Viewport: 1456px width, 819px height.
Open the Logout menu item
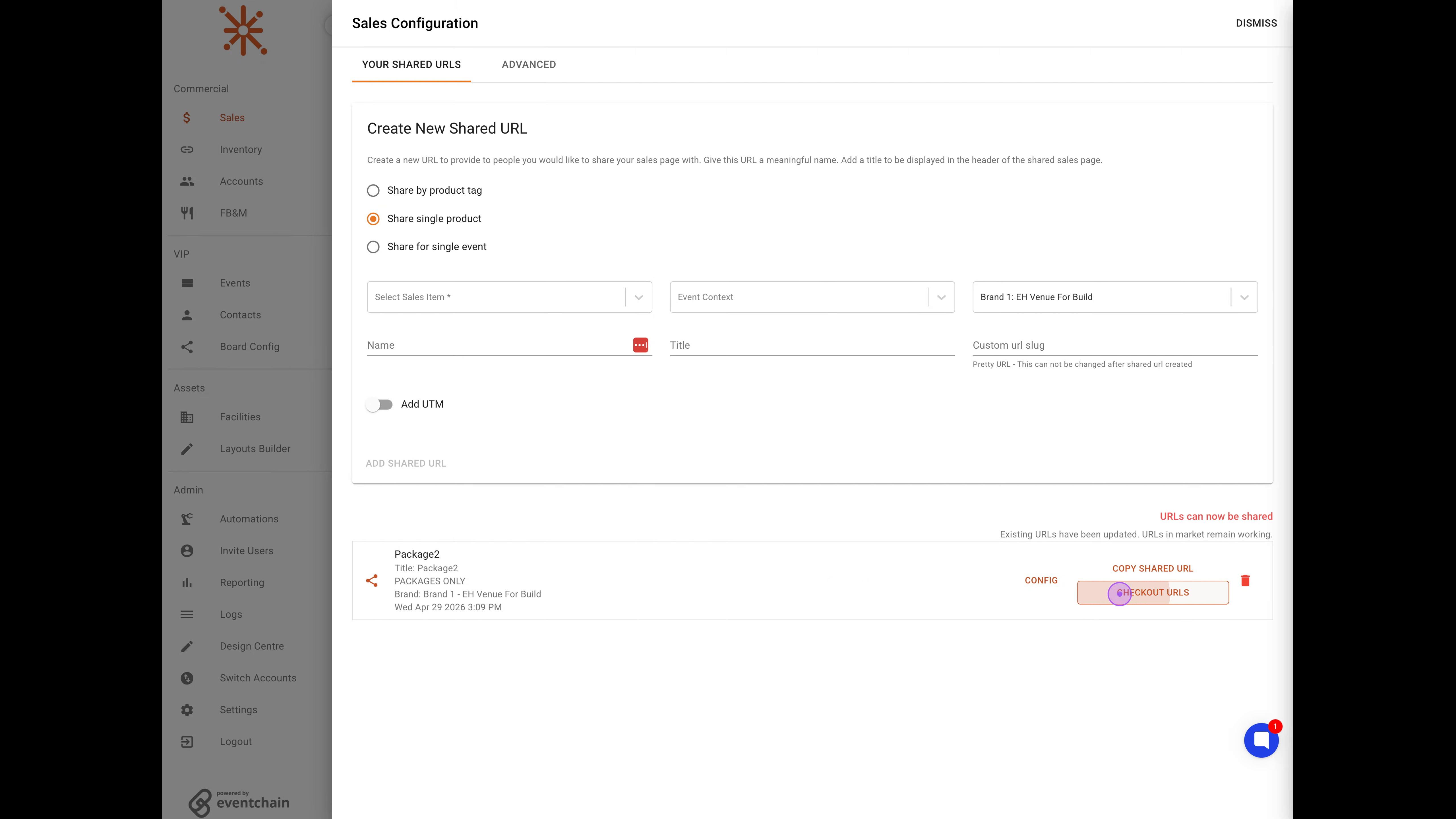(x=236, y=742)
